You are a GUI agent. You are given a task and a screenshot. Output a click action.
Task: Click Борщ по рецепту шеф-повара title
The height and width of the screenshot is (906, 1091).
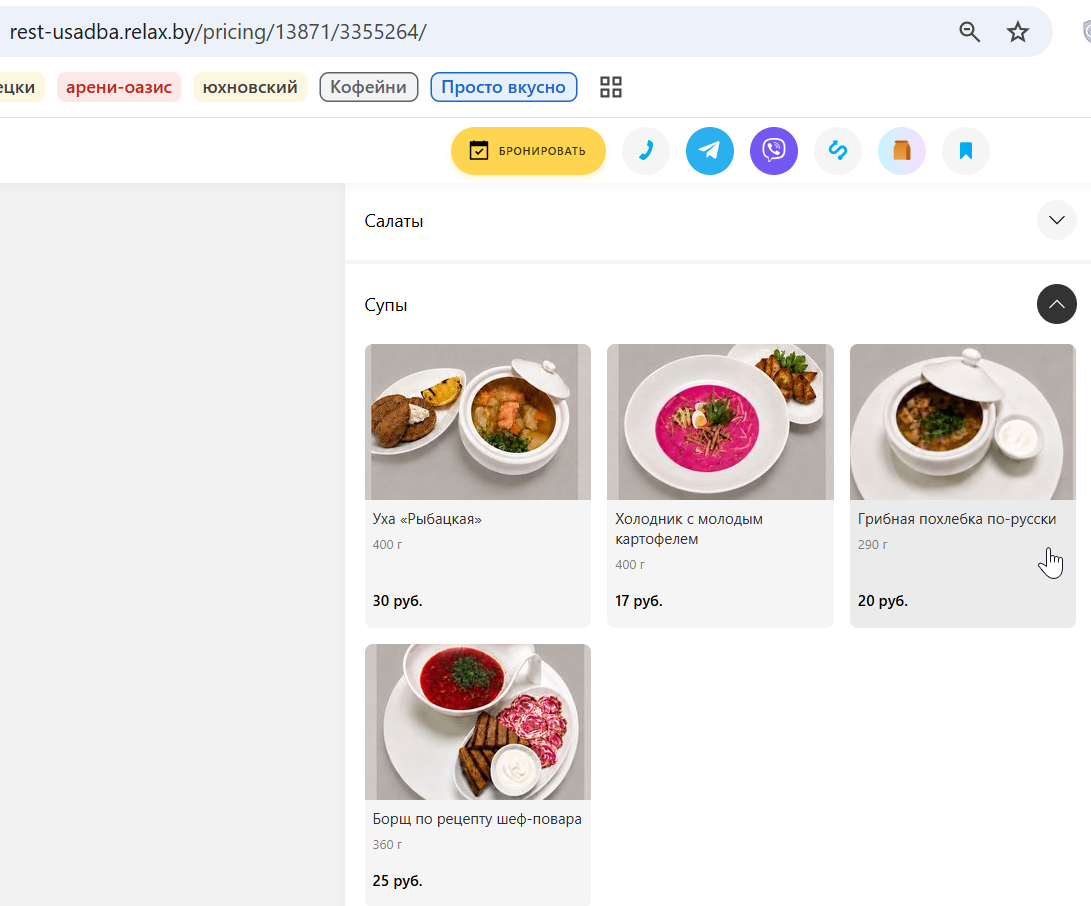(x=477, y=819)
